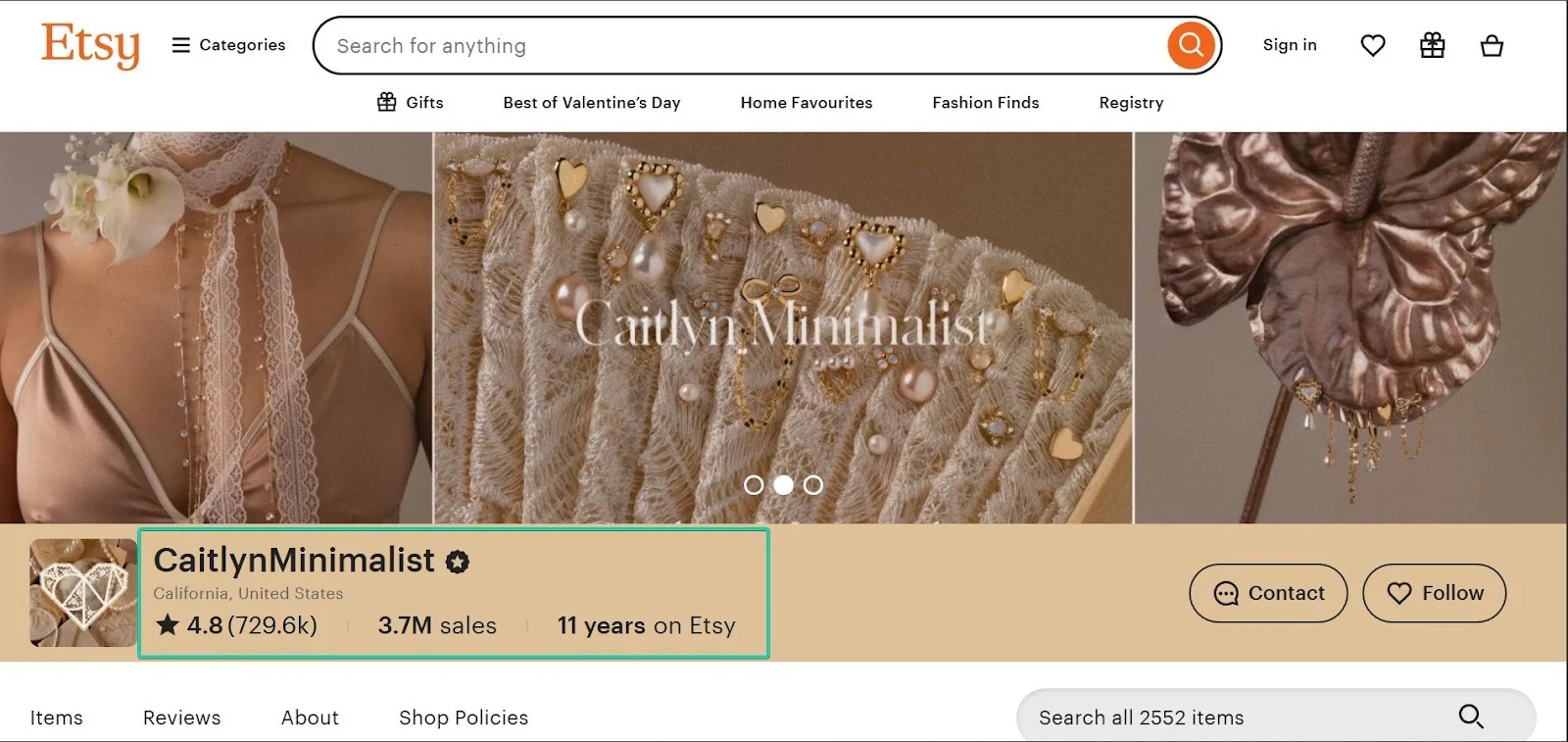Select the third banner carousel dot
The width and height of the screenshot is (1568, 742).
coord(812,484)
